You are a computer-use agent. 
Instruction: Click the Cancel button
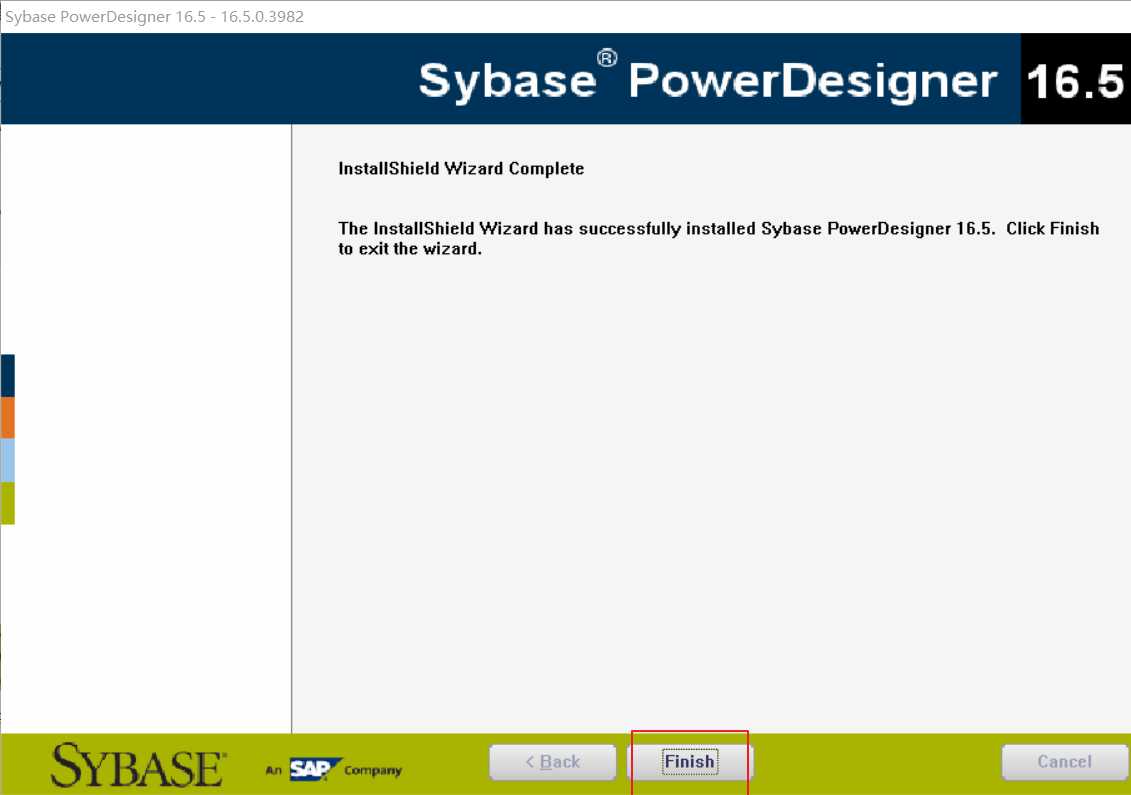click(1065, 763)
